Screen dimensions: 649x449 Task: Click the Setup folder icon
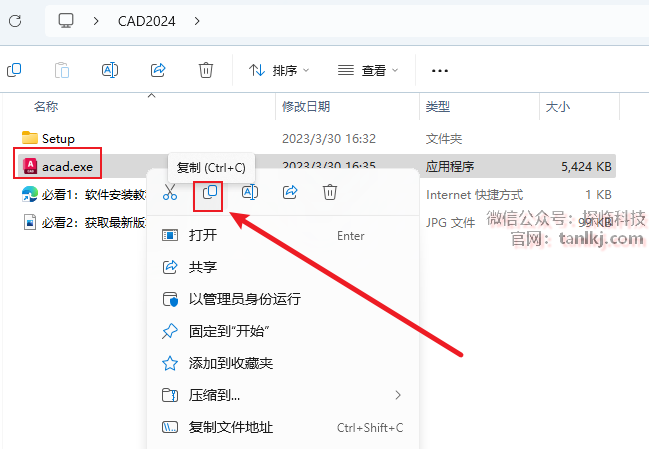(30, 138)
